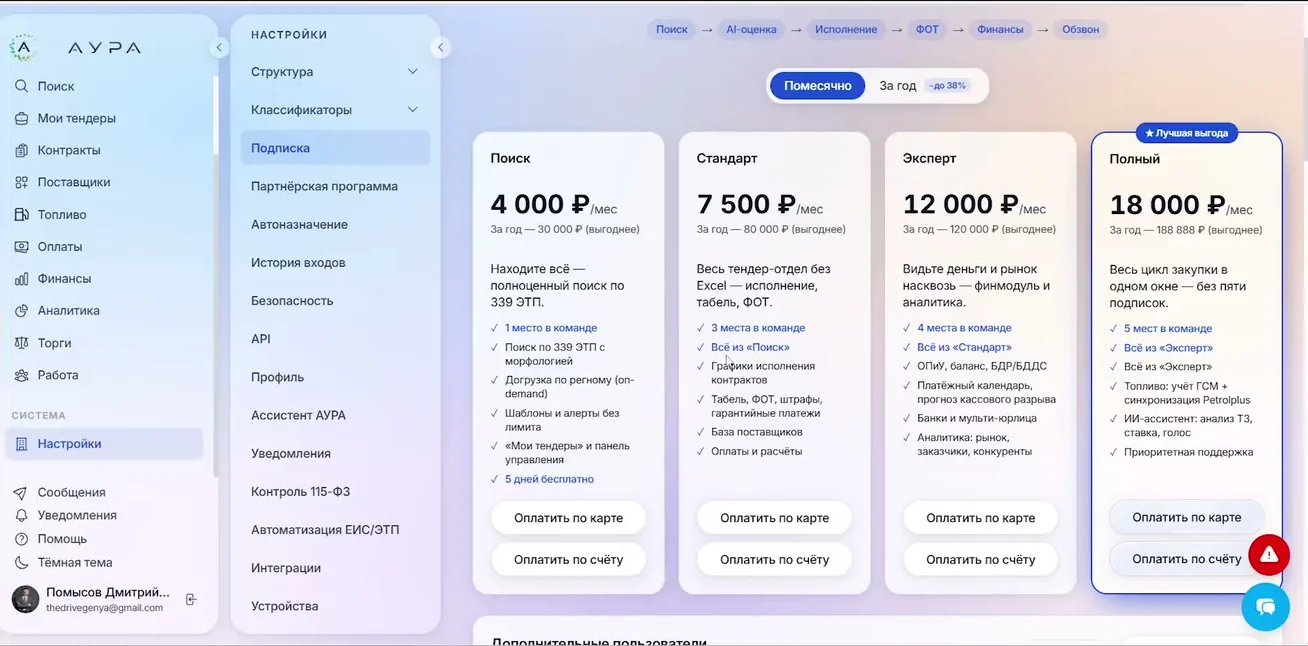The height and width of the screenshot is (646, 1308).
Task: Select Помесячно billing period
Action: click(x=817, y=86)
